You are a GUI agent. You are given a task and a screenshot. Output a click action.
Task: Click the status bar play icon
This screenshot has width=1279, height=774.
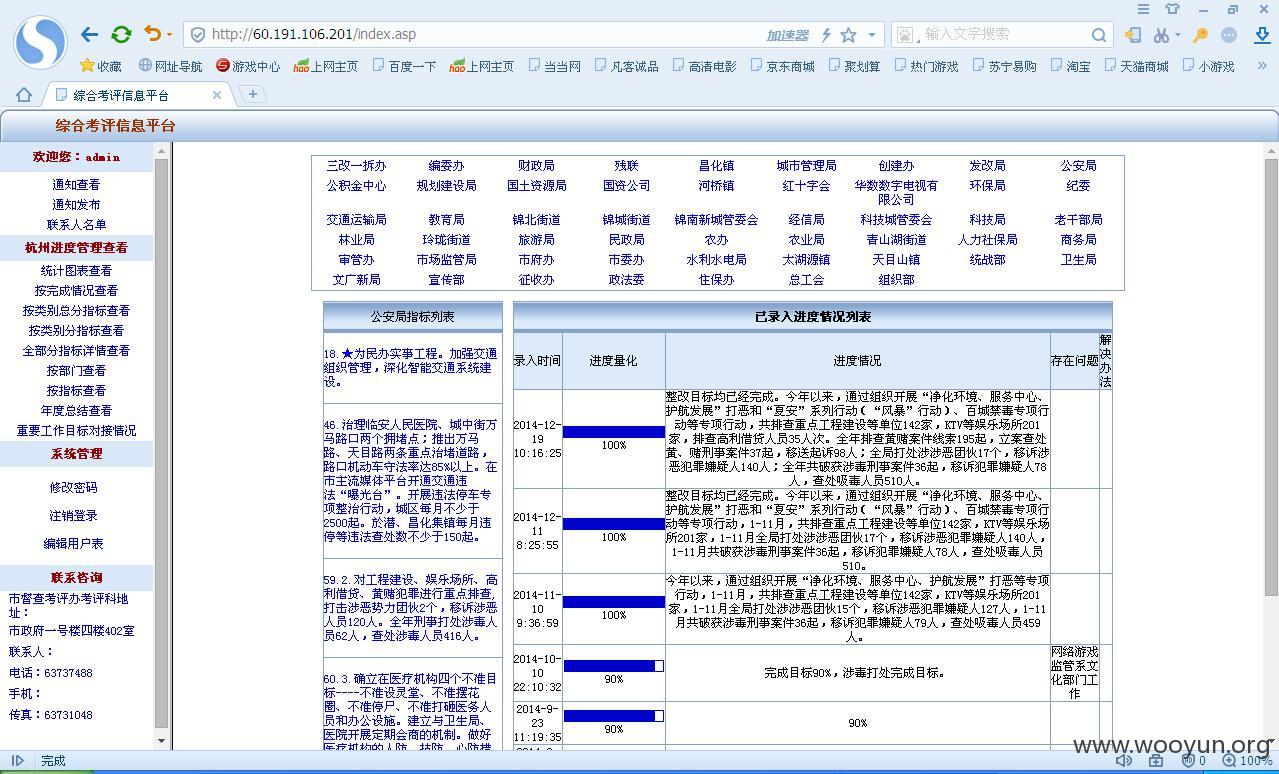(17, 761)
